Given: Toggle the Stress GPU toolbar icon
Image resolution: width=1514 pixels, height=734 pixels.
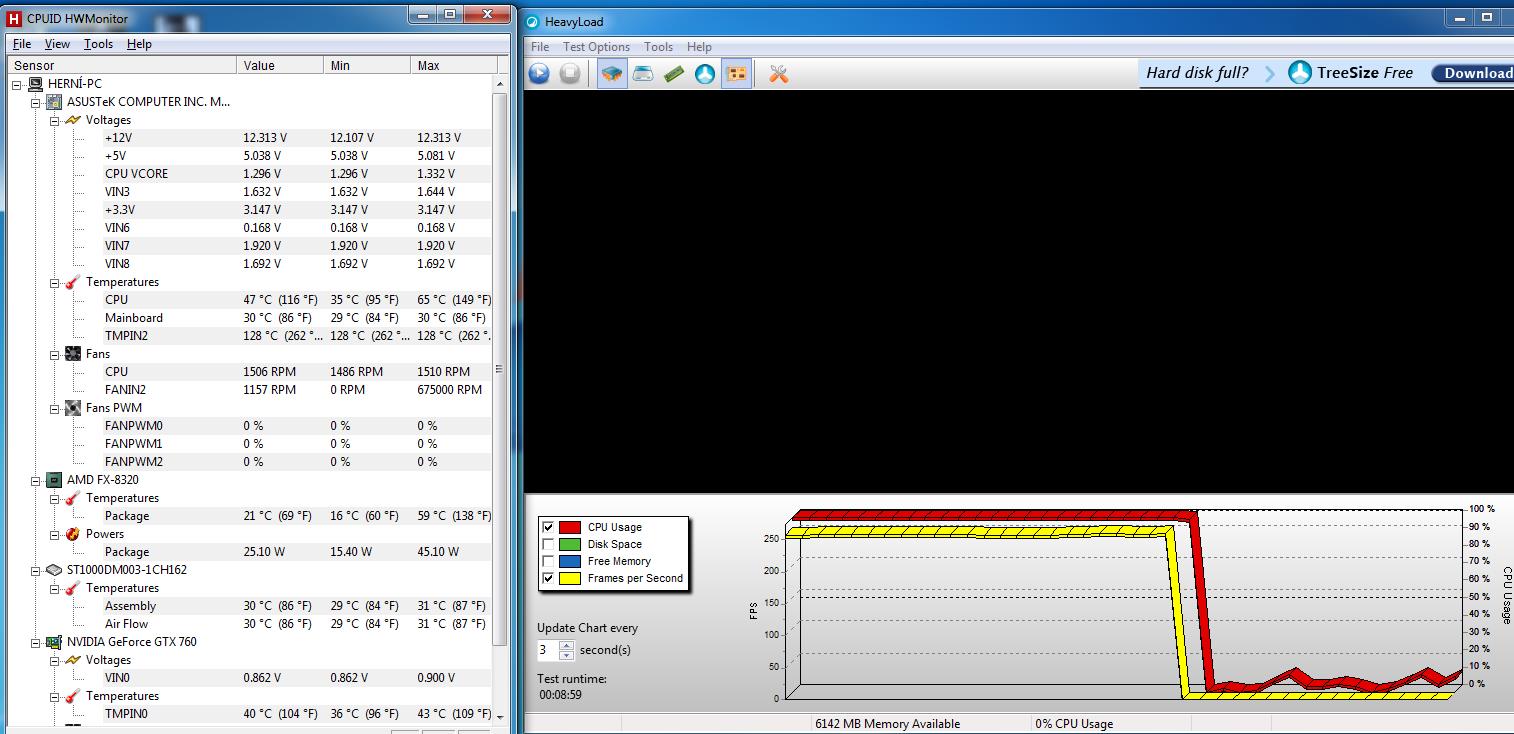Looking at the screenshot, I should coord(736,73).
